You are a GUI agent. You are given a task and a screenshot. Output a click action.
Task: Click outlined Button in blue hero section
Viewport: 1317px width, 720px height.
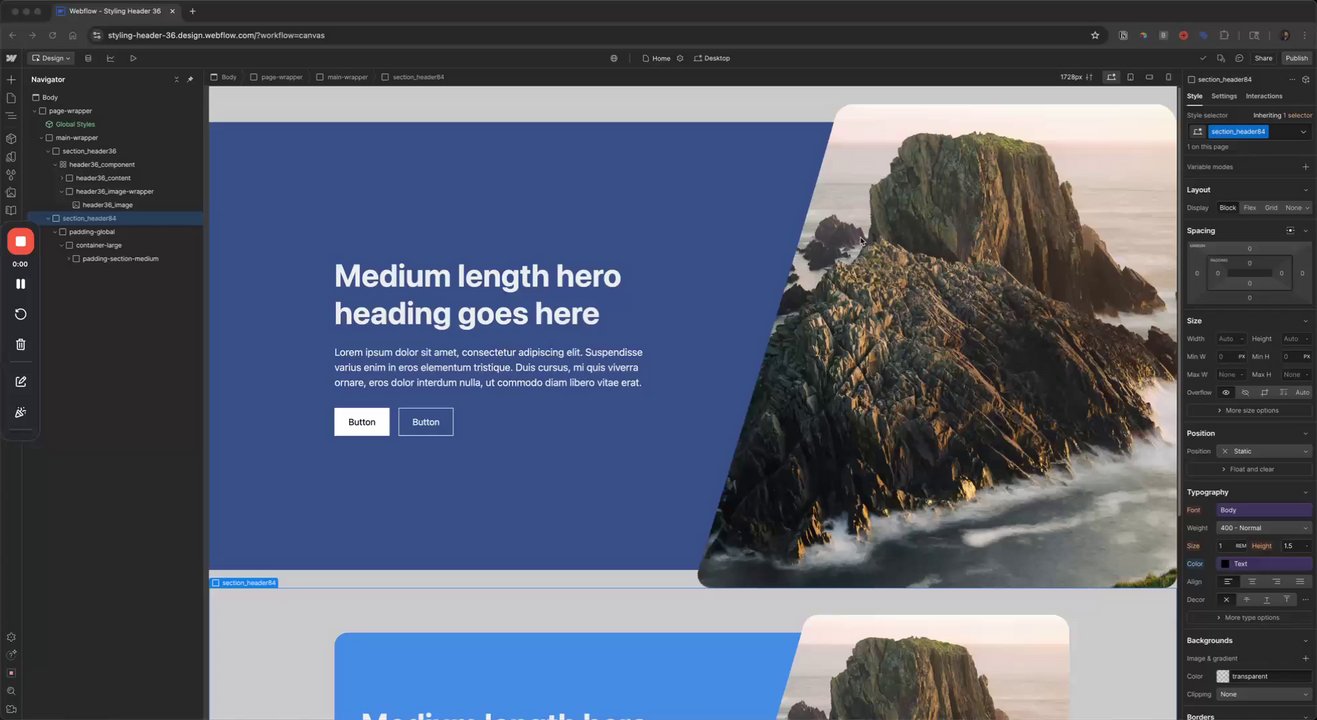point(426,422)
